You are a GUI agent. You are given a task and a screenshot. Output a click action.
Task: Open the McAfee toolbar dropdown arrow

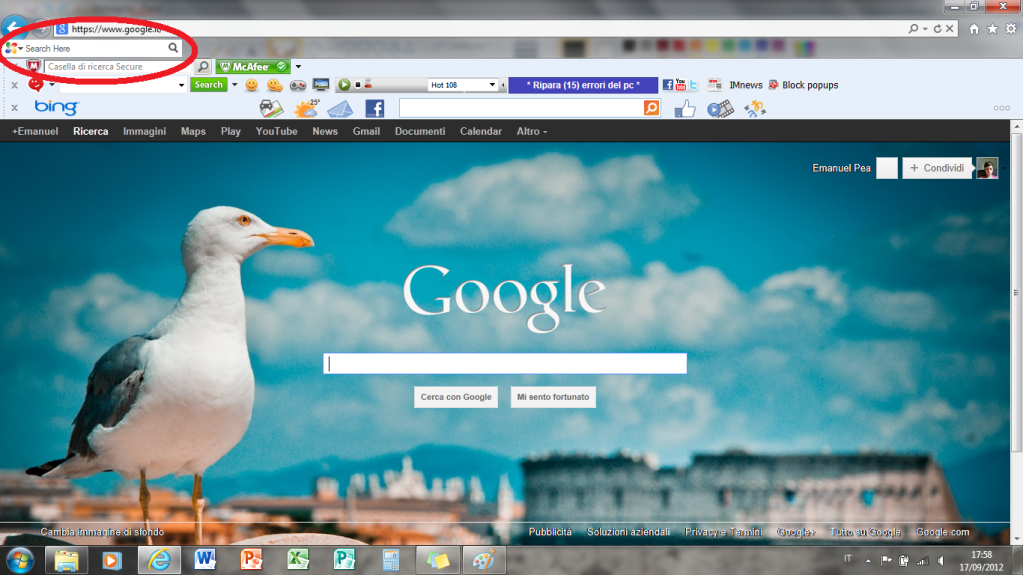[298, 67]
